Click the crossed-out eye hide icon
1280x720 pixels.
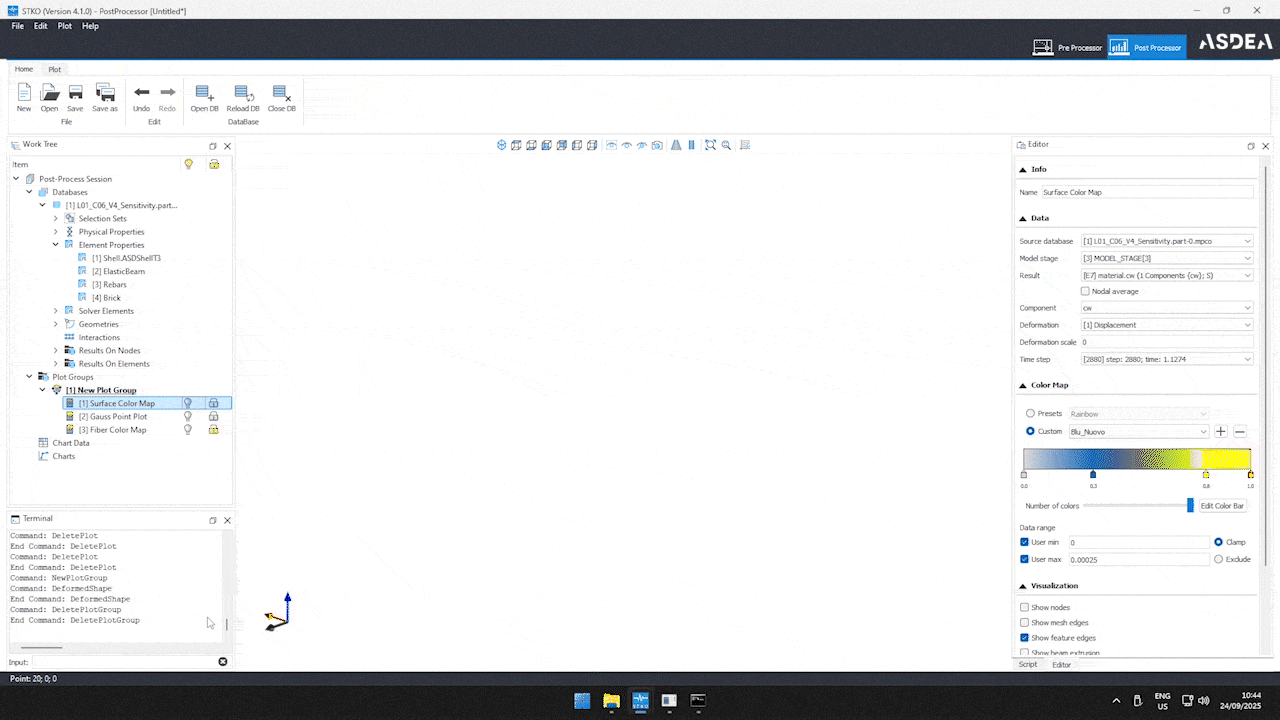(642, 145)
